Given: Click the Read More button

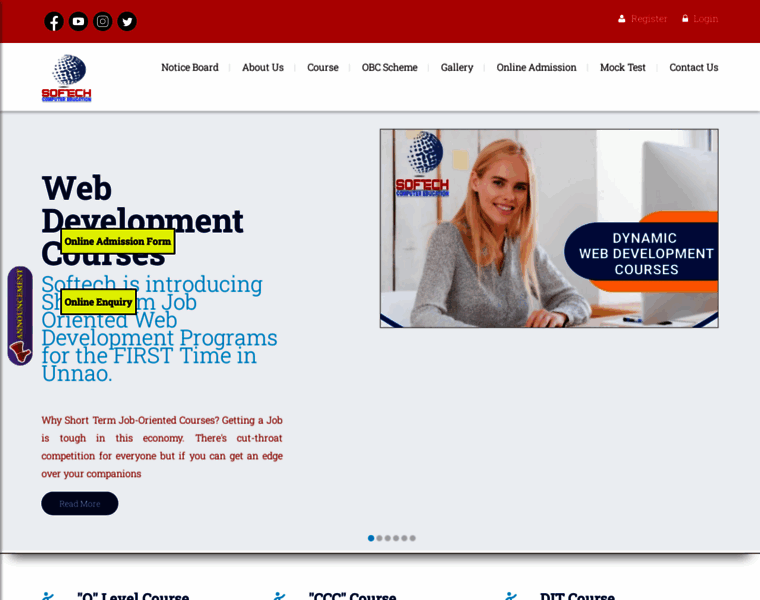Looking at the screenshot, I should 79,504.
